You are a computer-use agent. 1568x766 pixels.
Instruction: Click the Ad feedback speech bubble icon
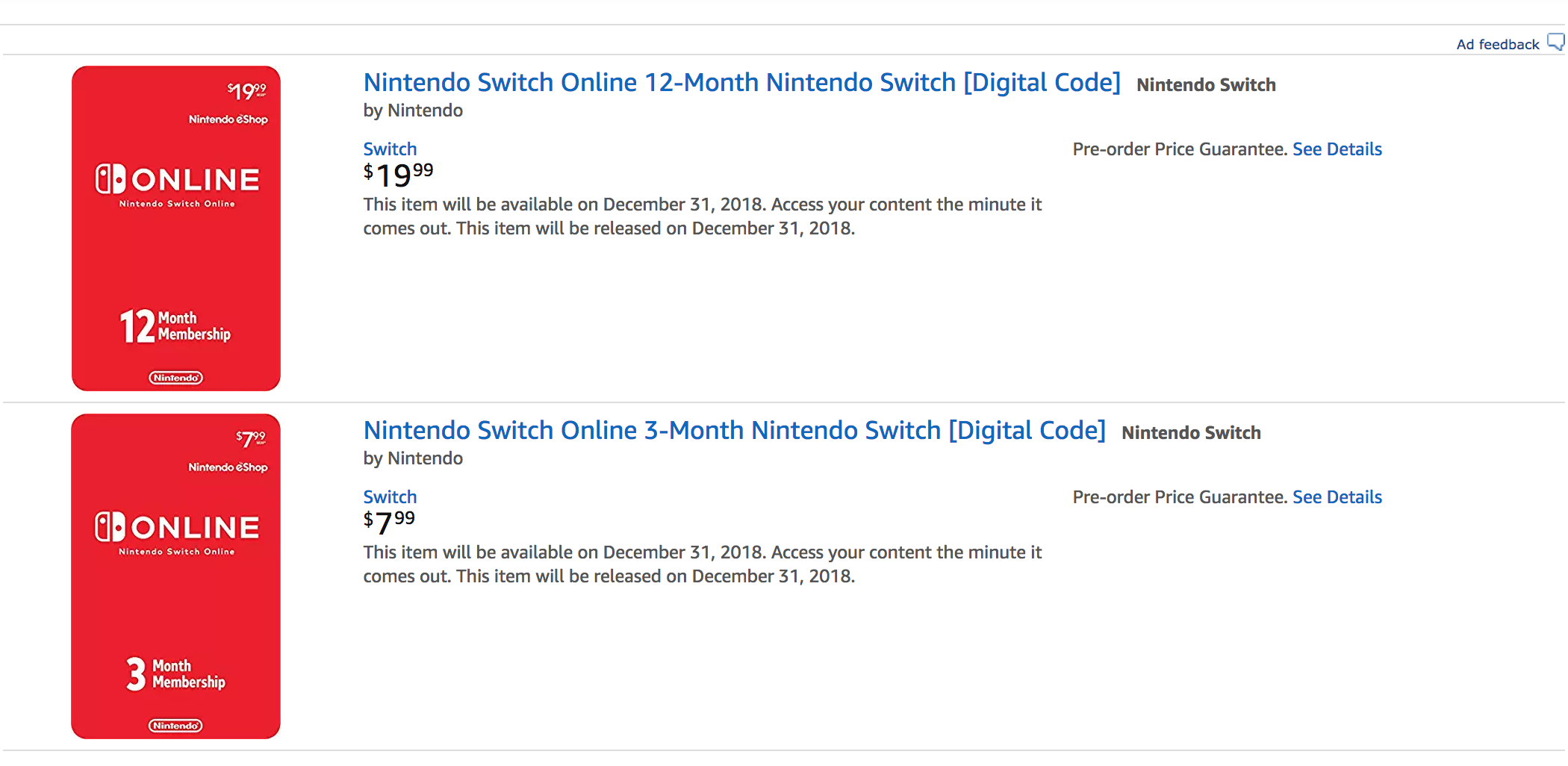click(1555, 43)
